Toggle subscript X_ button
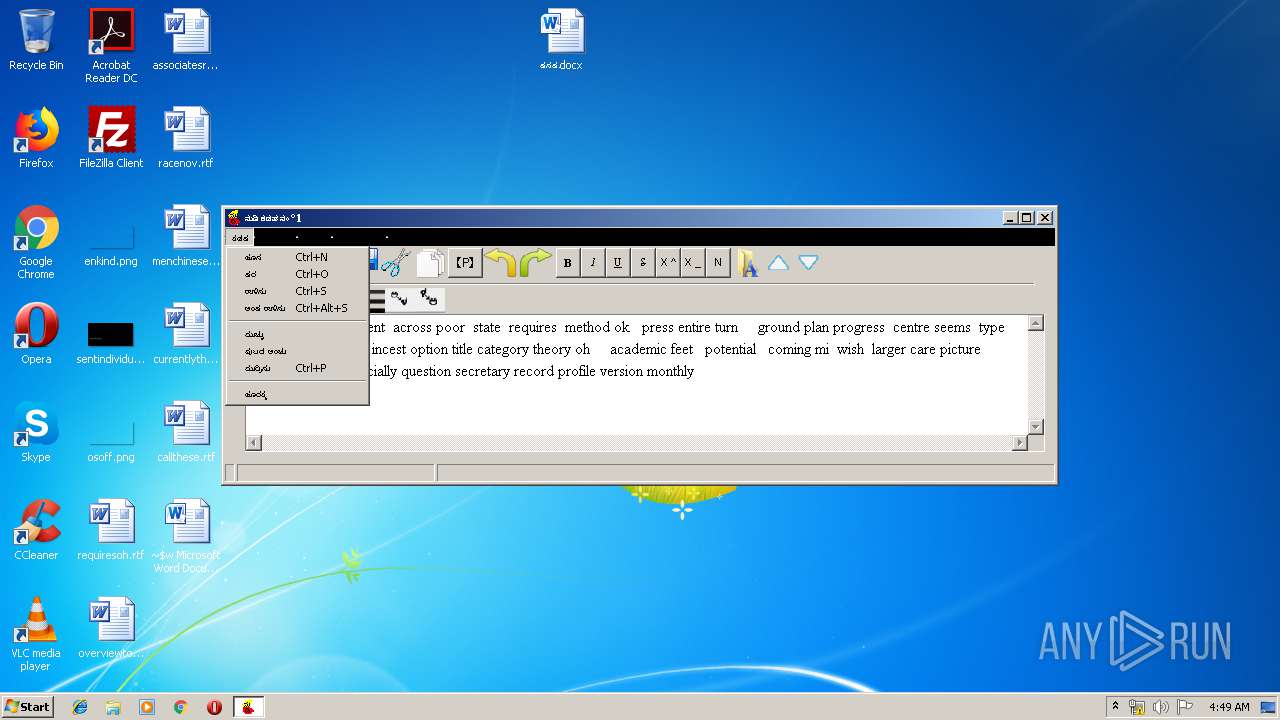 (x=693, y=263)
